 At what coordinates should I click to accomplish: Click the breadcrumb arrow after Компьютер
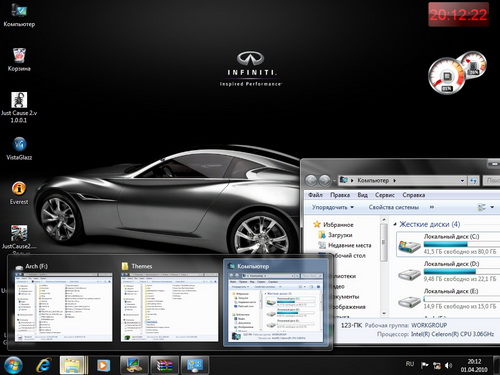pos(395,181)
